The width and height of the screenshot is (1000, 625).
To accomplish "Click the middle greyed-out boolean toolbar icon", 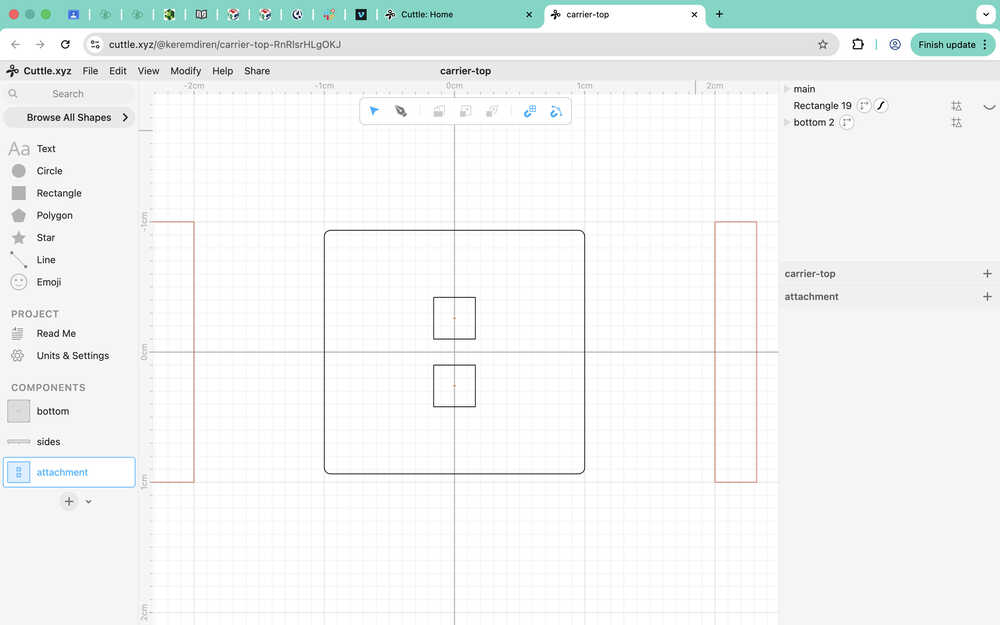I will pos(466,111).
